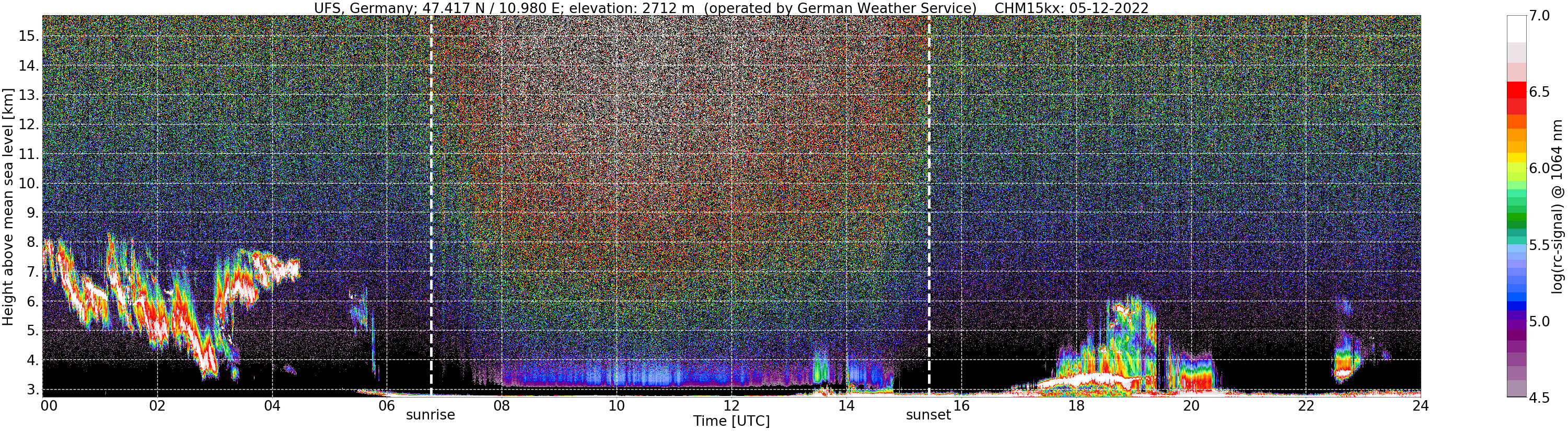Click the y-axis tick "7."
Image resolution: width=1568 pixels, height=431 pixels.
pyautogui.click(x=32, y=272)
